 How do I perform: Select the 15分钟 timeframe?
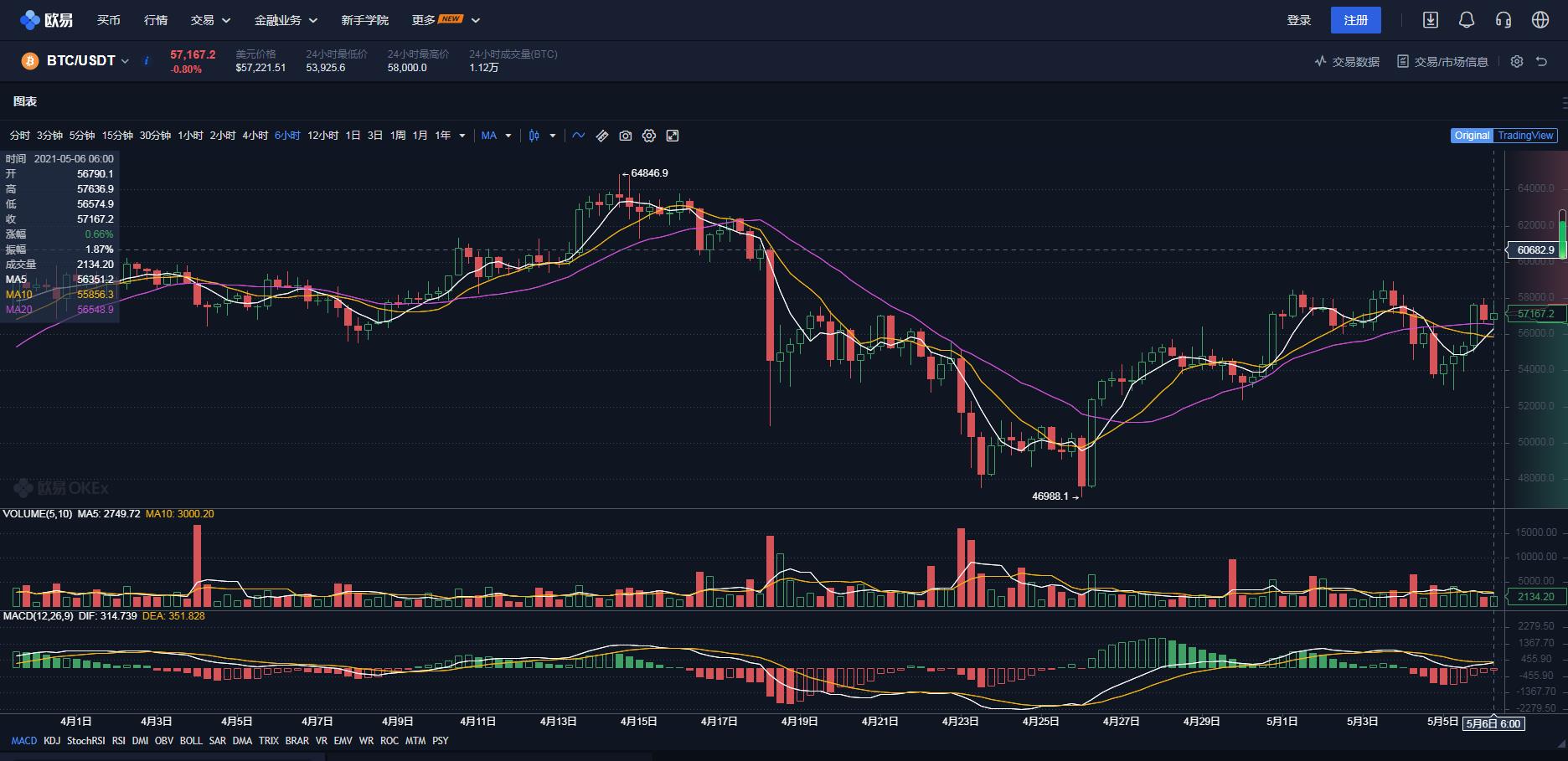click(x=117, y=136)
